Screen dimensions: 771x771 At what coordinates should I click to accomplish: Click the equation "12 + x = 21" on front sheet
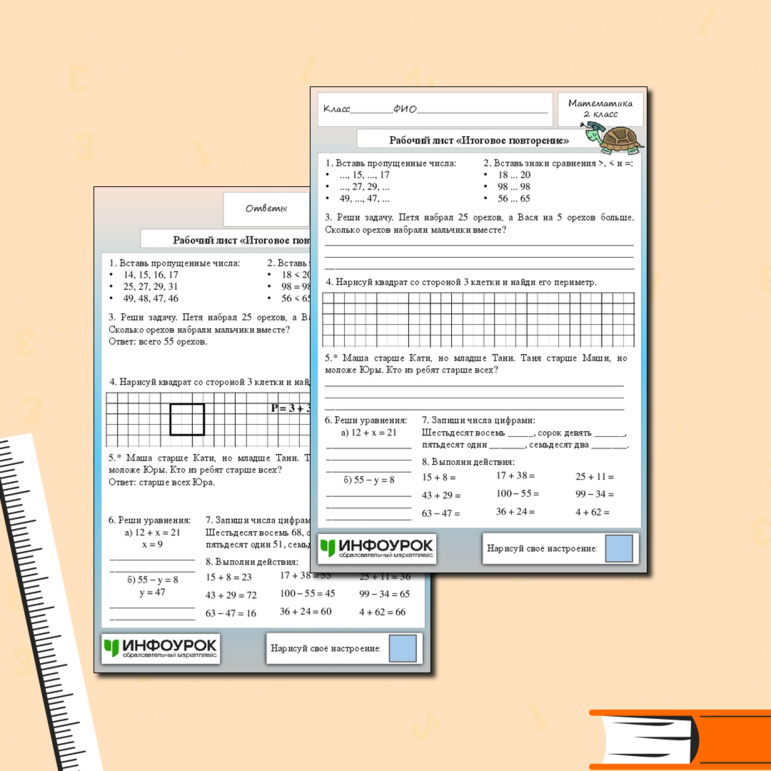point(368,432)
